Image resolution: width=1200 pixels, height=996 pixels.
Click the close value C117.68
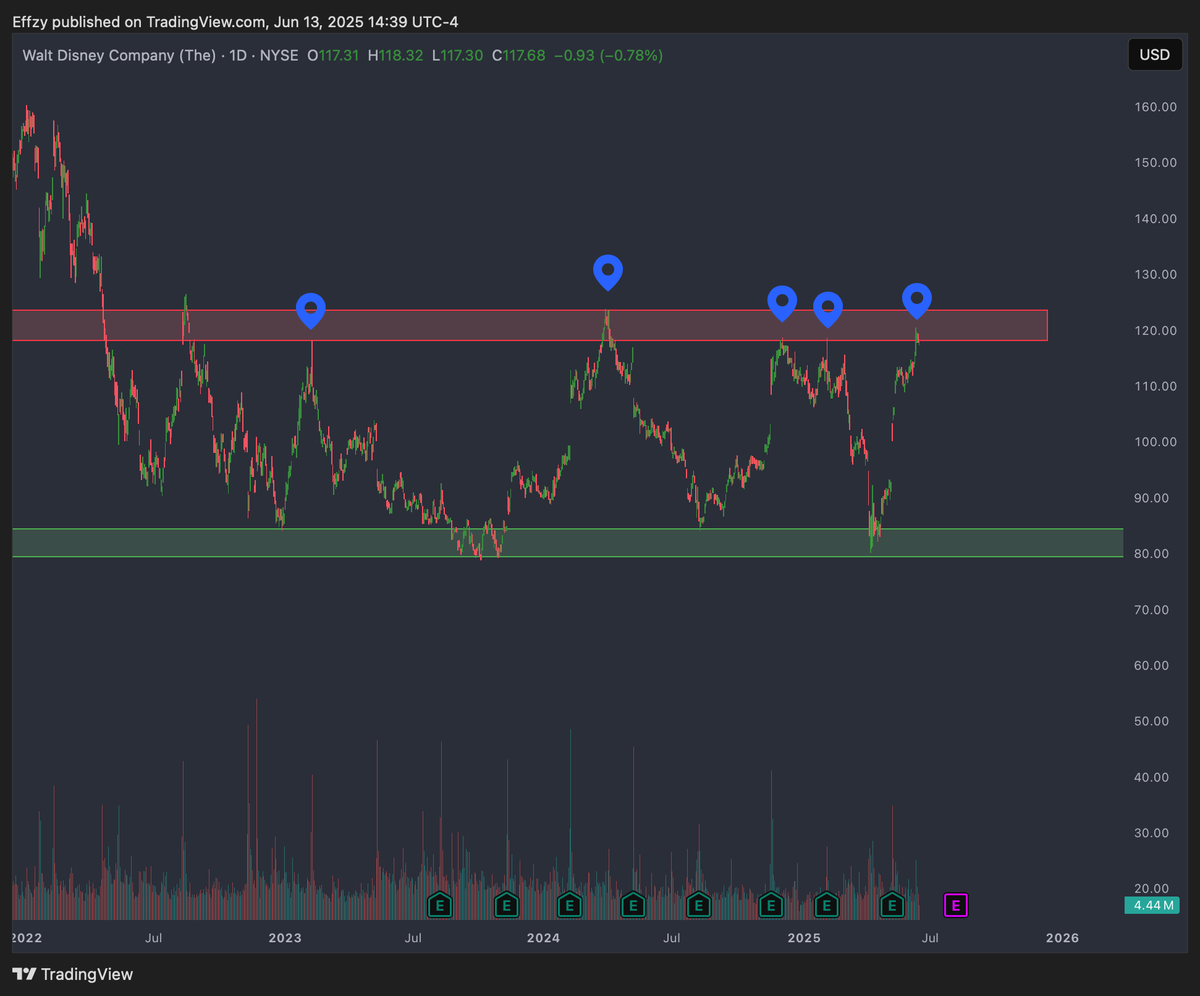519,55
